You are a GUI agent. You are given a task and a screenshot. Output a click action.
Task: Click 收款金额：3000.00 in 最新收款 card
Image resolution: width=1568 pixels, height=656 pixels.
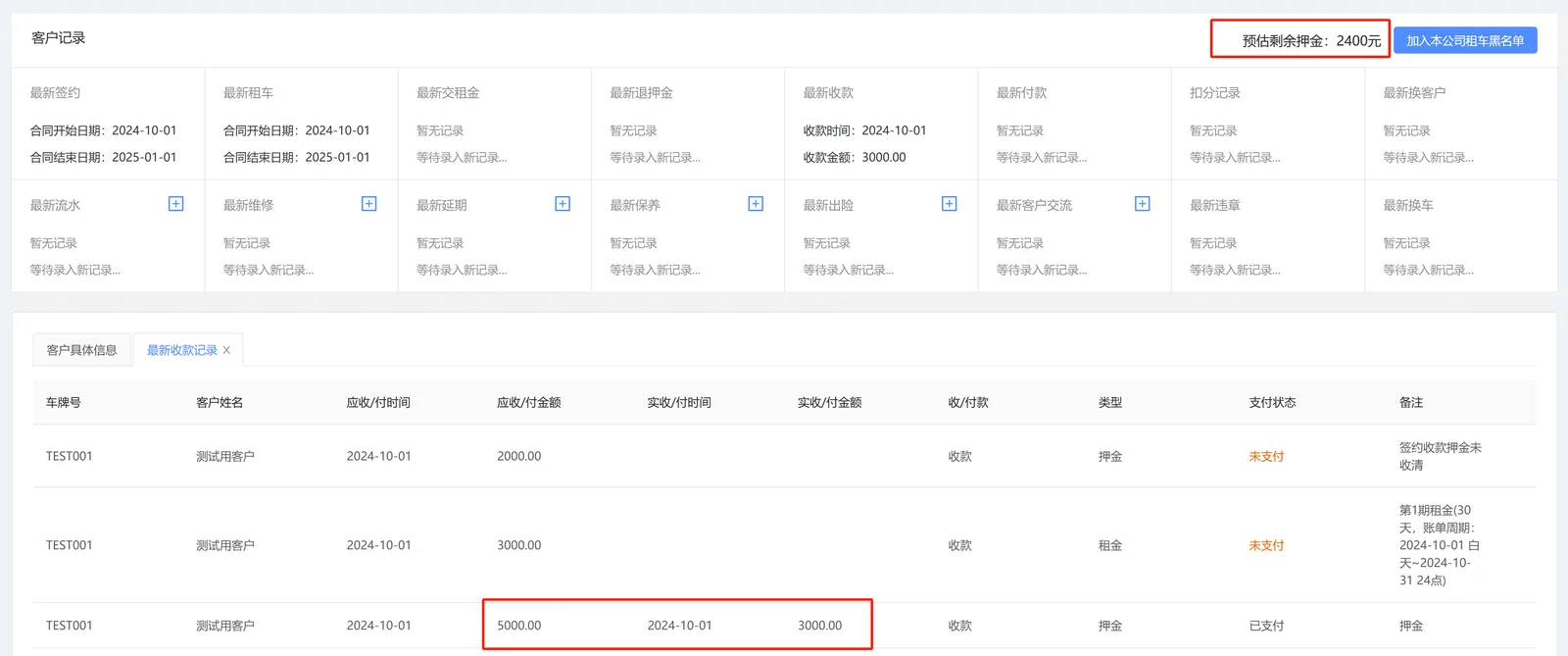855,157
